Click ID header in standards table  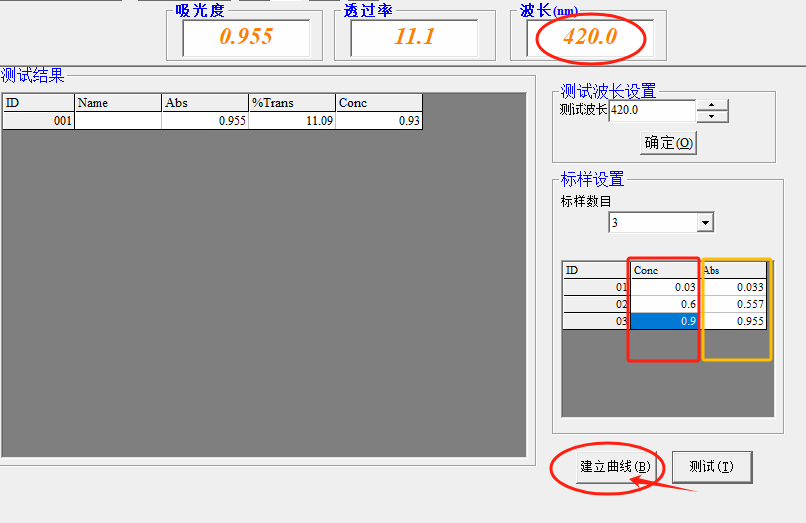597,270
